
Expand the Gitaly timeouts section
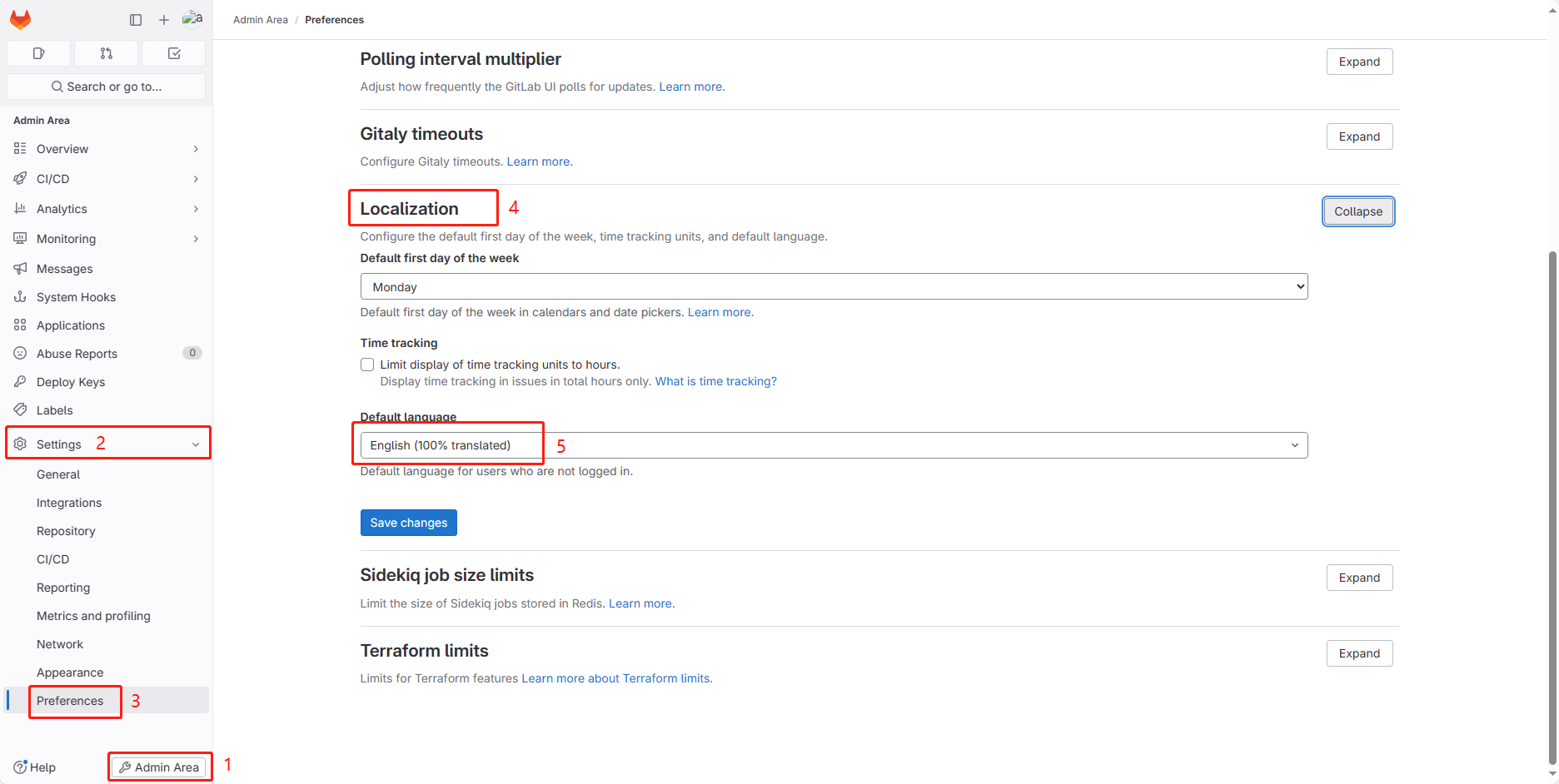1359,136
